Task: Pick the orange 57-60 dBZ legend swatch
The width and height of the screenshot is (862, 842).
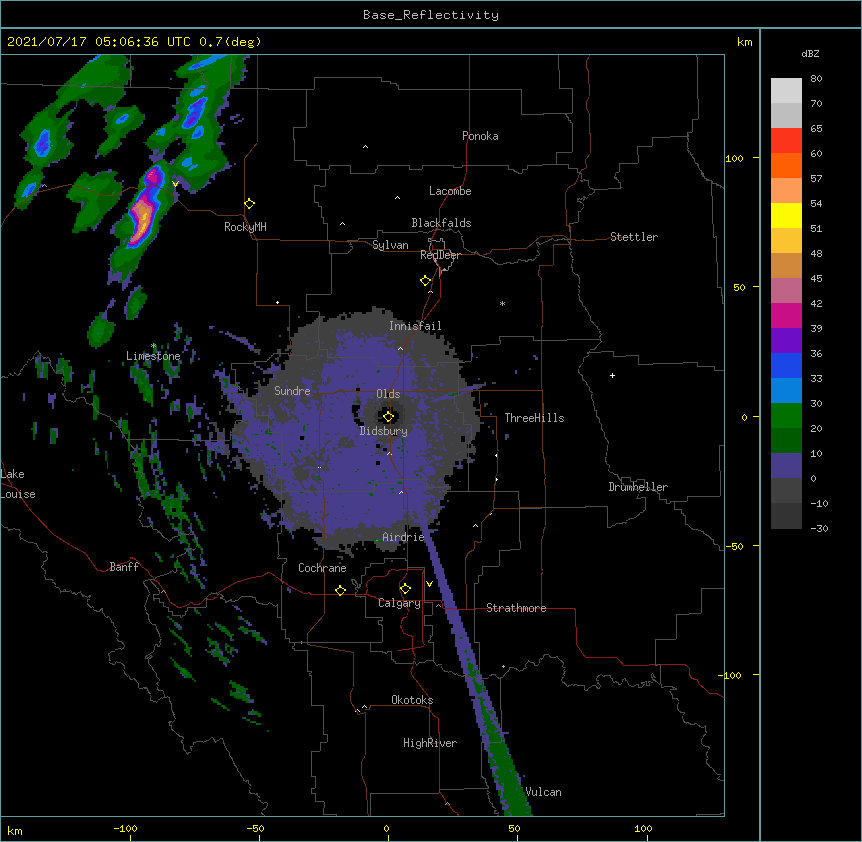Action: pyautogui.click(x=786, y=165)
